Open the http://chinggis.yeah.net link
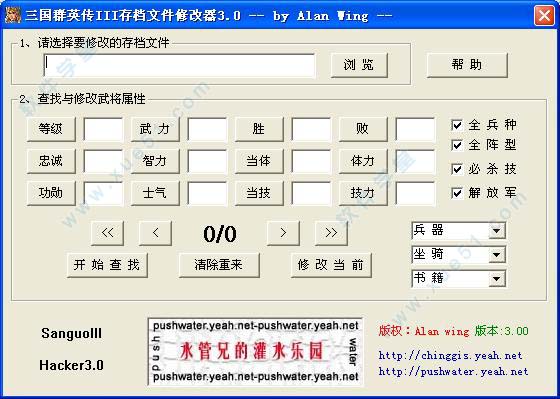This screenshot has height=399, width=560. click(x=450, y=355)
